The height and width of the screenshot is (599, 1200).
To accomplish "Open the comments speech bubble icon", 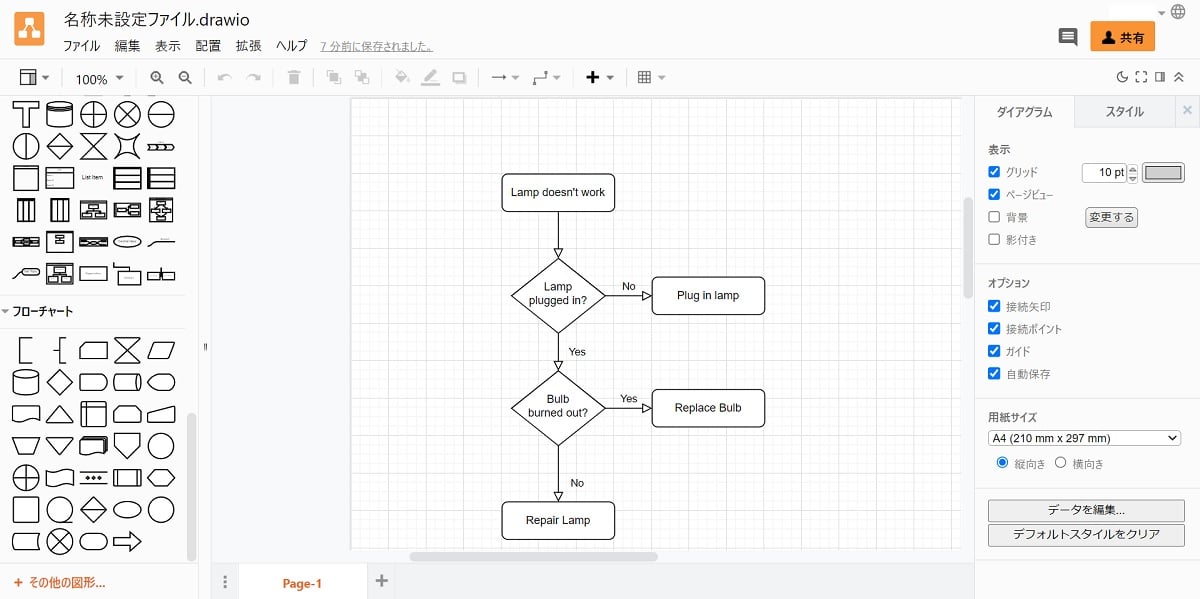I will [1068, 37].
